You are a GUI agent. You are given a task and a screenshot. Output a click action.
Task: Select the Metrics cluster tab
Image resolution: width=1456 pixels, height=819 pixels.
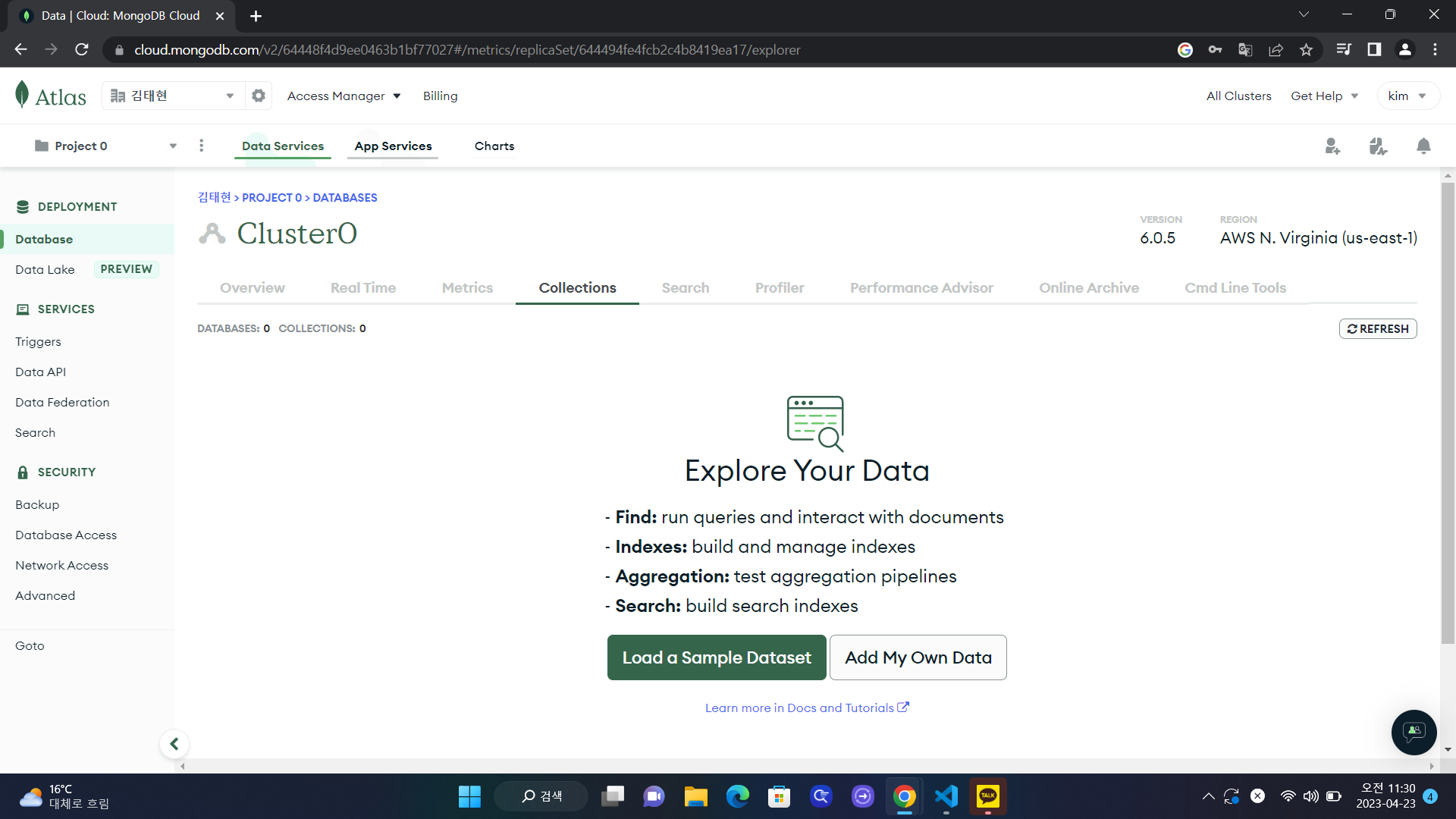(467, 287)
